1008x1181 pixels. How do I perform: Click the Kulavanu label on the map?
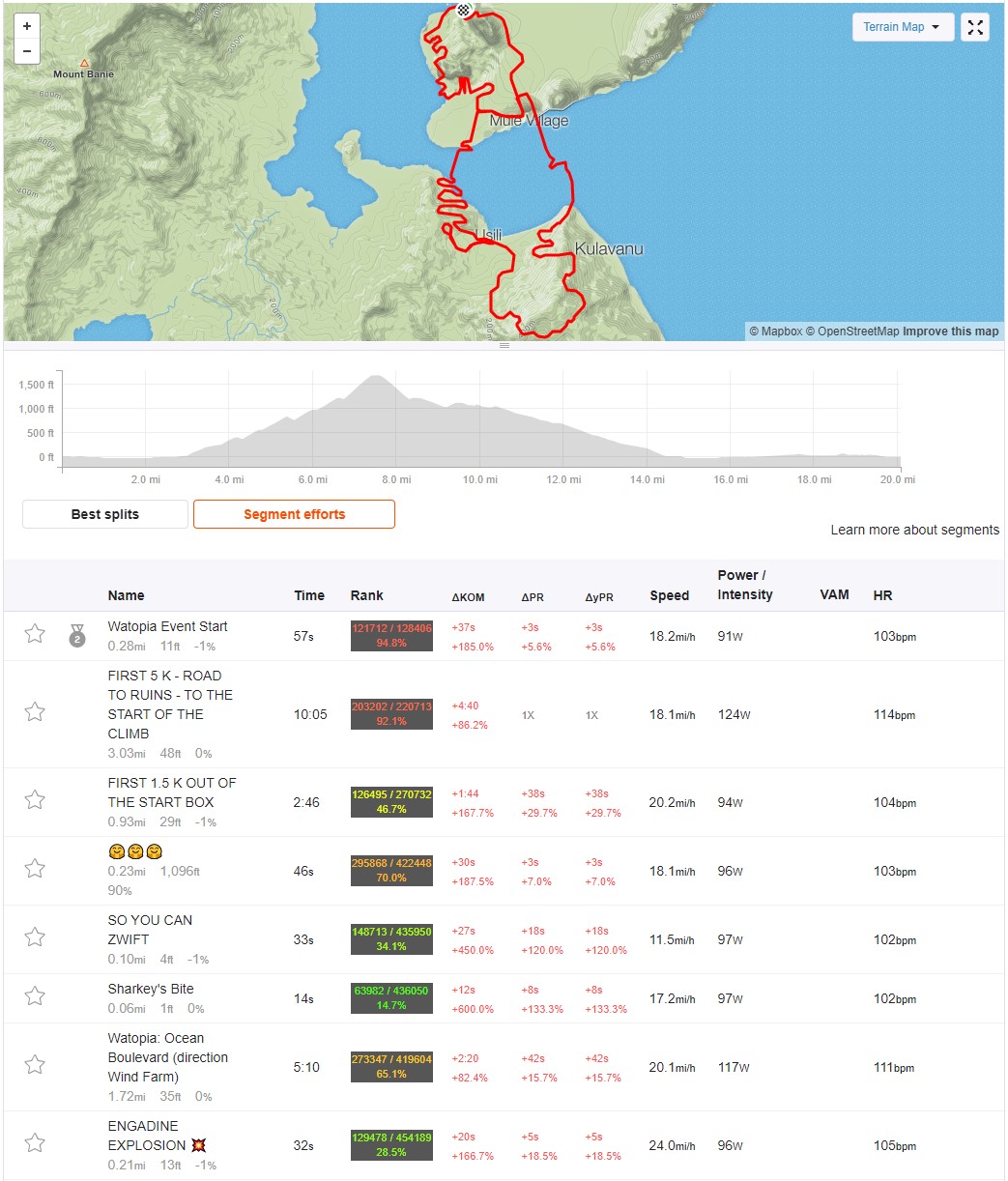click(x=609, y=248)
